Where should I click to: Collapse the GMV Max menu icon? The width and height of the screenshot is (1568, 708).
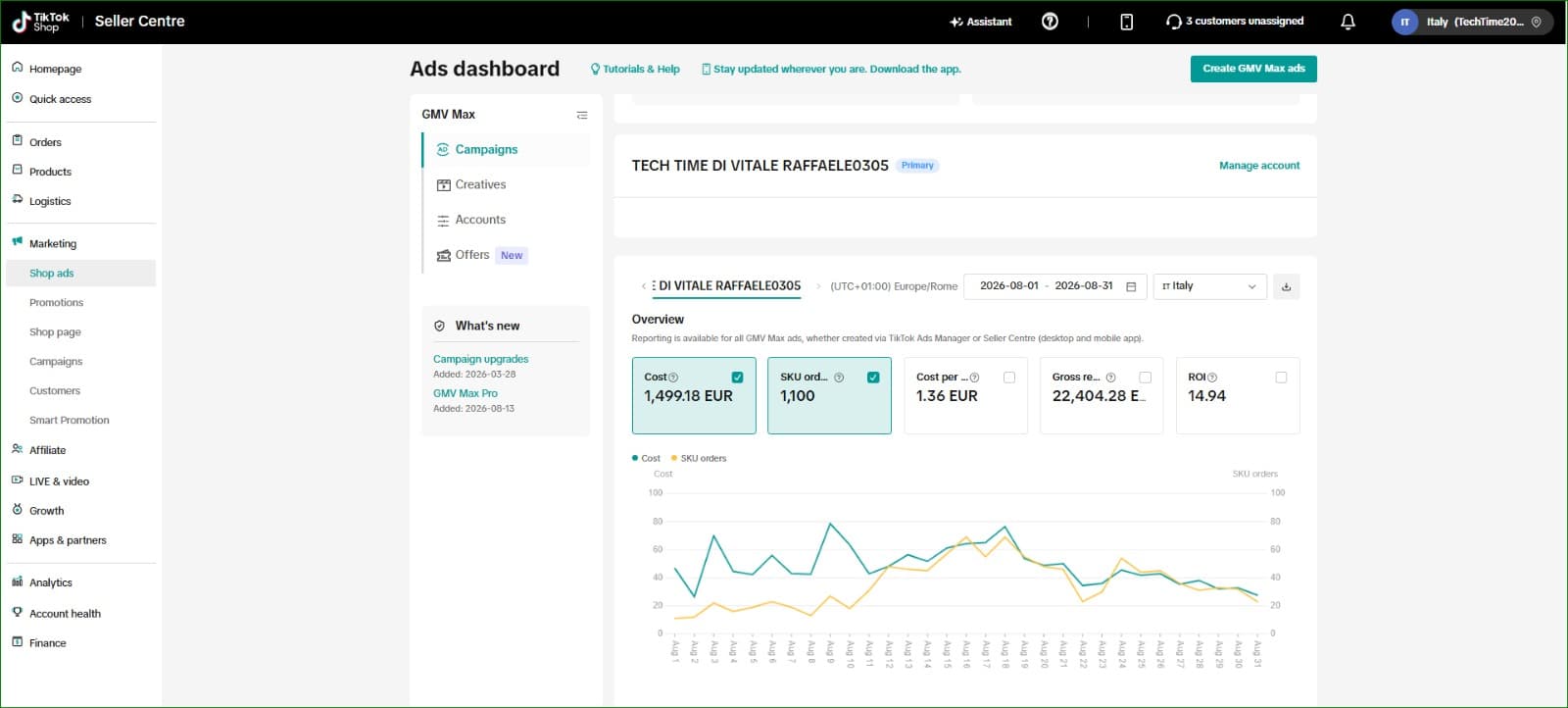click(x=582, y=115)
